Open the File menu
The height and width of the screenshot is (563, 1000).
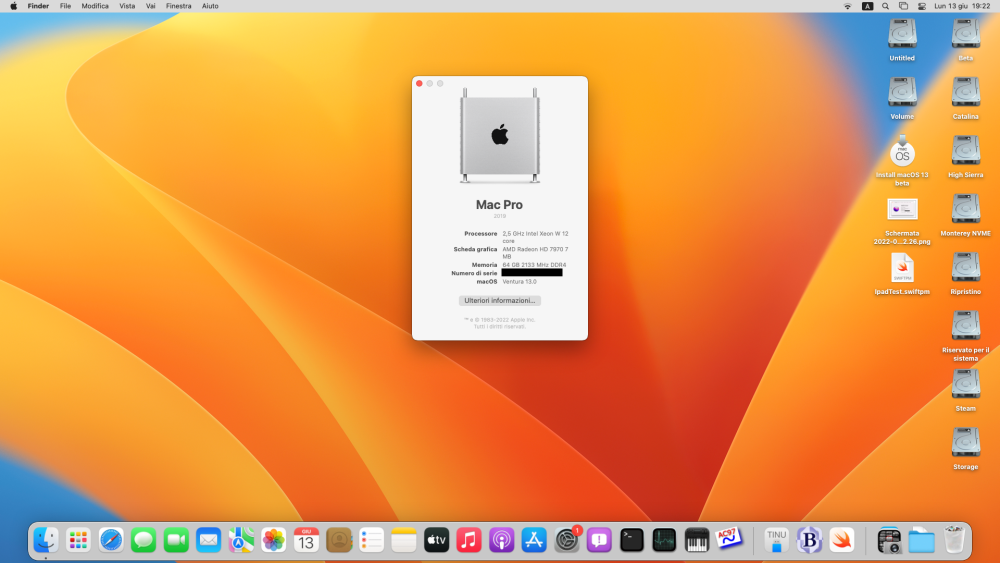(65, 6)
